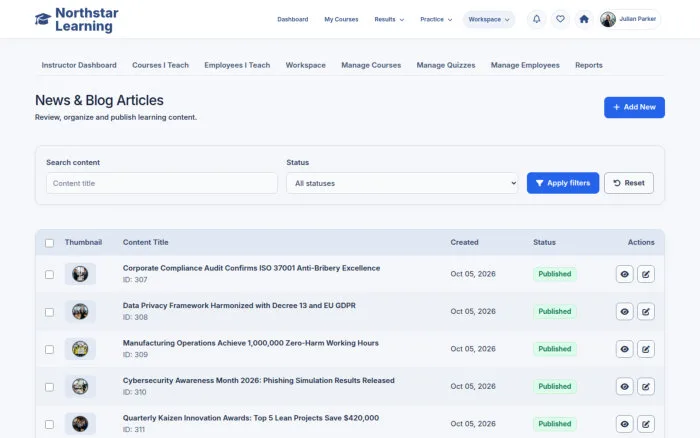700x438 pixels.
Task: Switch to Manage Quizzes tab
Action: coord(446,65)
